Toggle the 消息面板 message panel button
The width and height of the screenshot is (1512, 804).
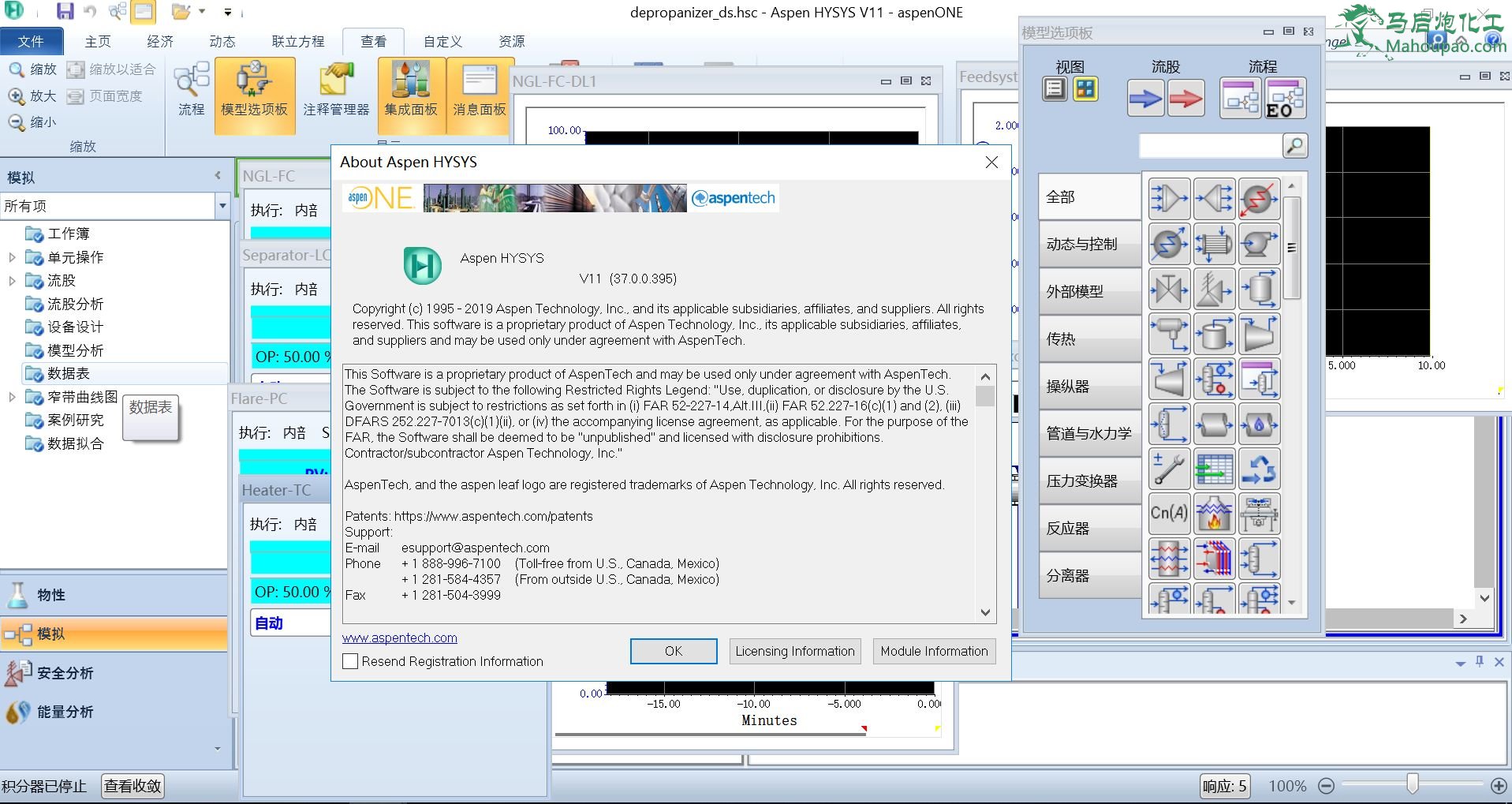pos(480,95)
